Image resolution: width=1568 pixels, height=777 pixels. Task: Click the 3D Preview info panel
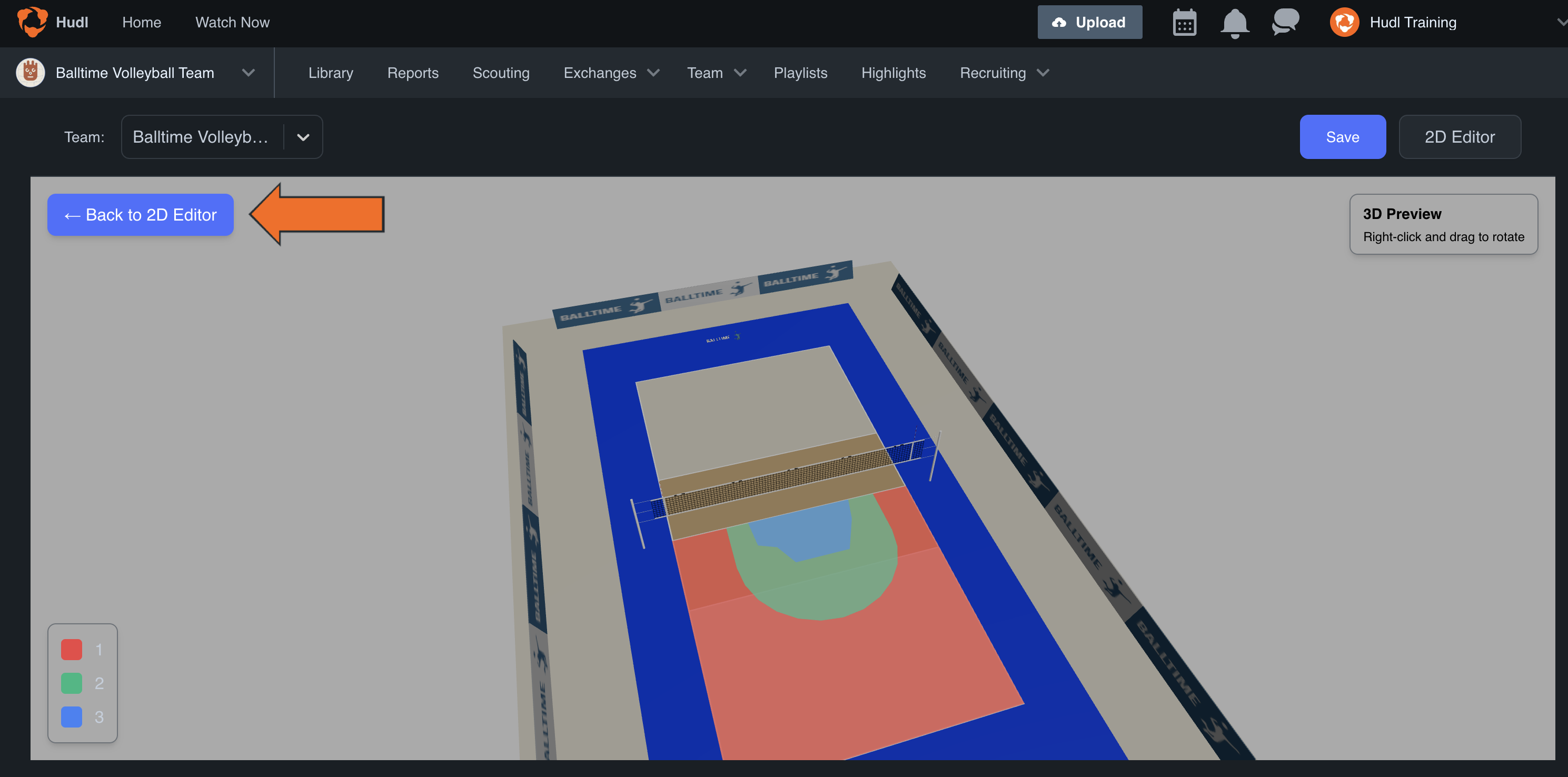point(1443,224)
